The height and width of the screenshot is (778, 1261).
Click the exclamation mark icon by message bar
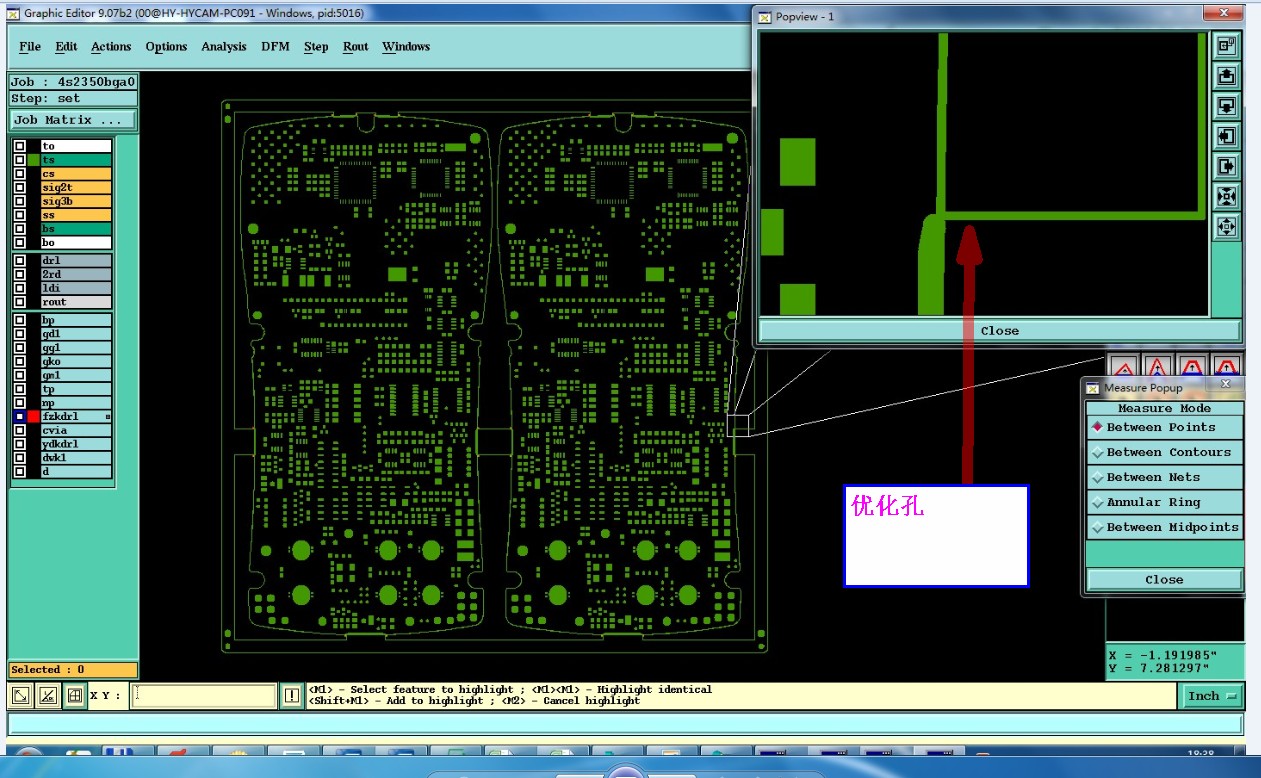[x=291, y=696]
